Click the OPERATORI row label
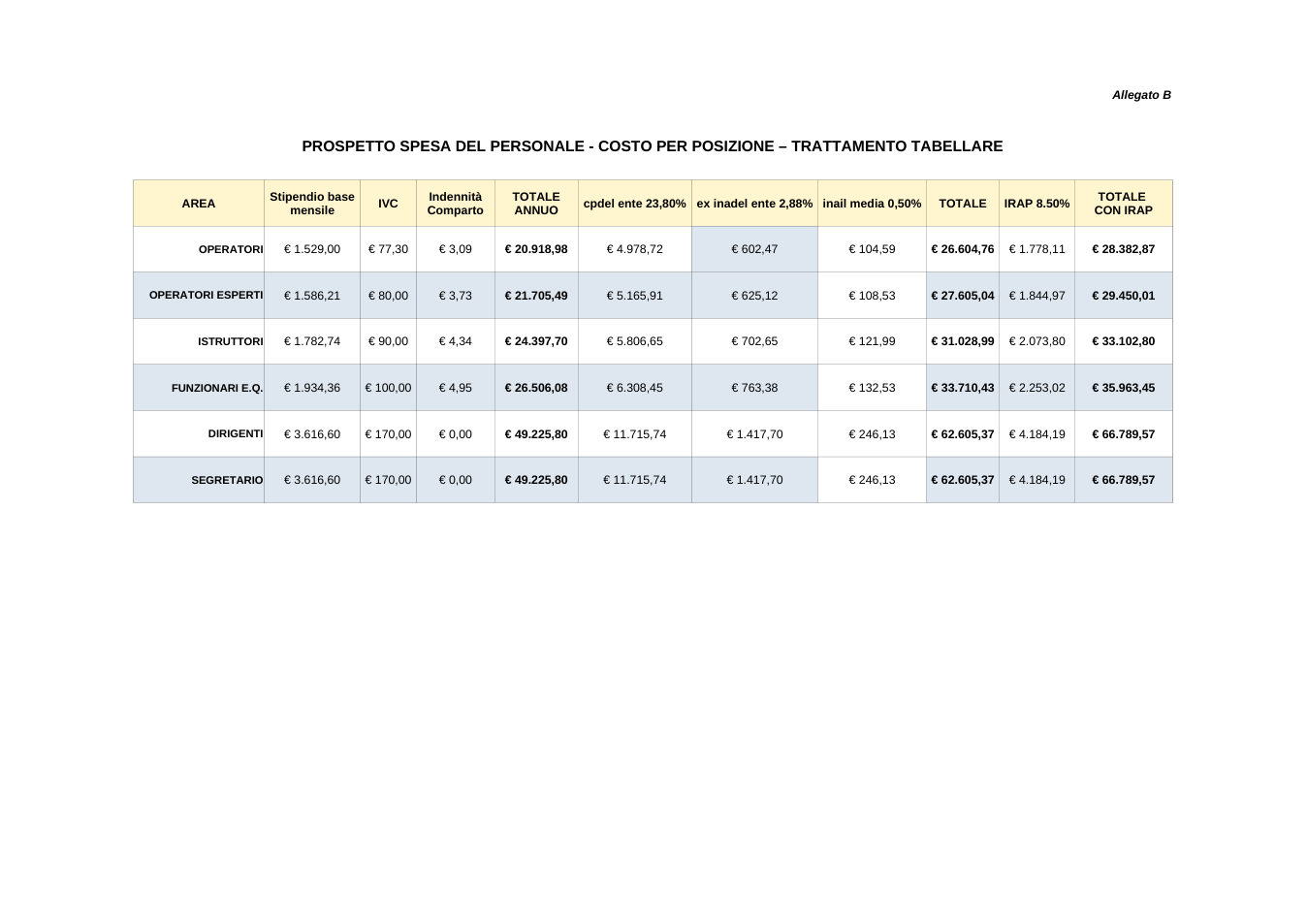1307x924 pixels. pos(231,249)
